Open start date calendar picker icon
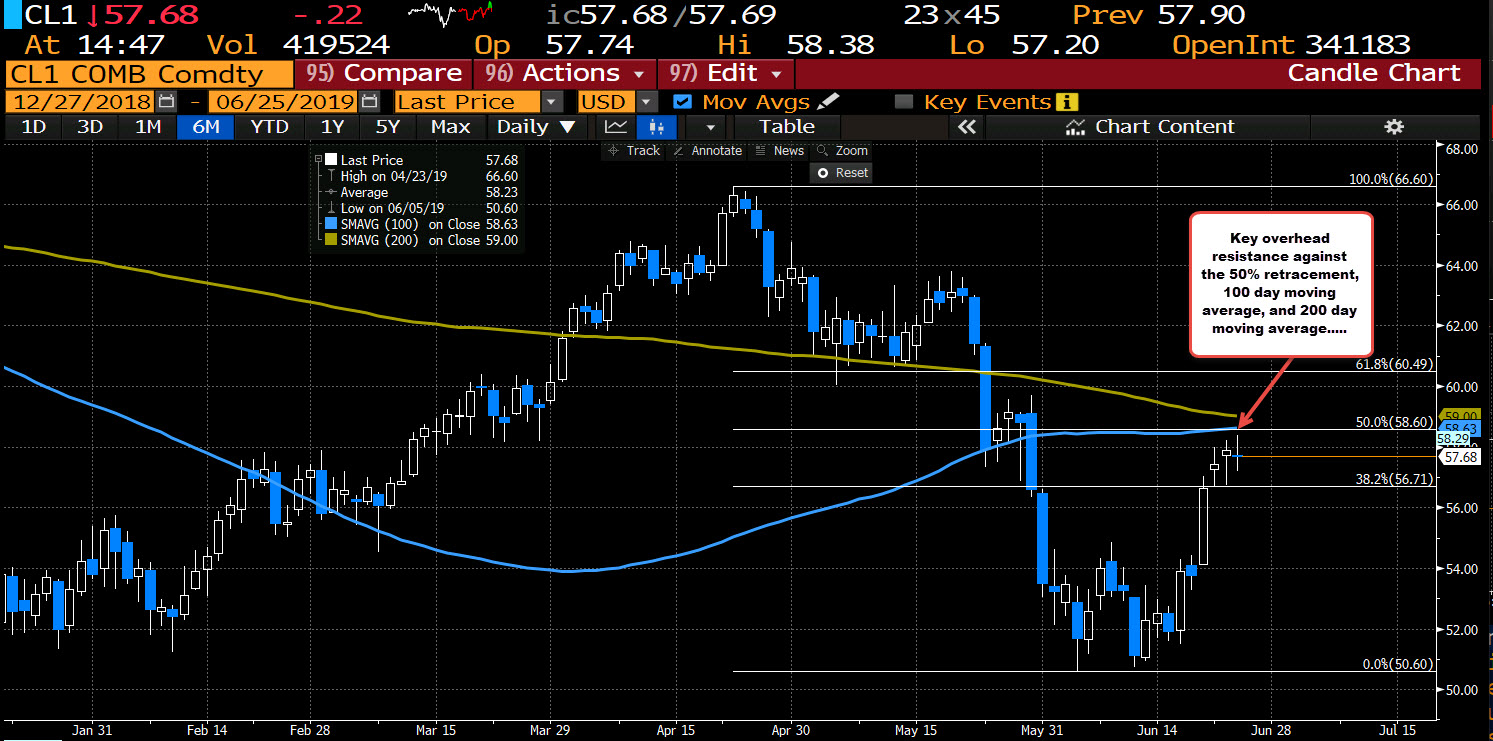 166,102
